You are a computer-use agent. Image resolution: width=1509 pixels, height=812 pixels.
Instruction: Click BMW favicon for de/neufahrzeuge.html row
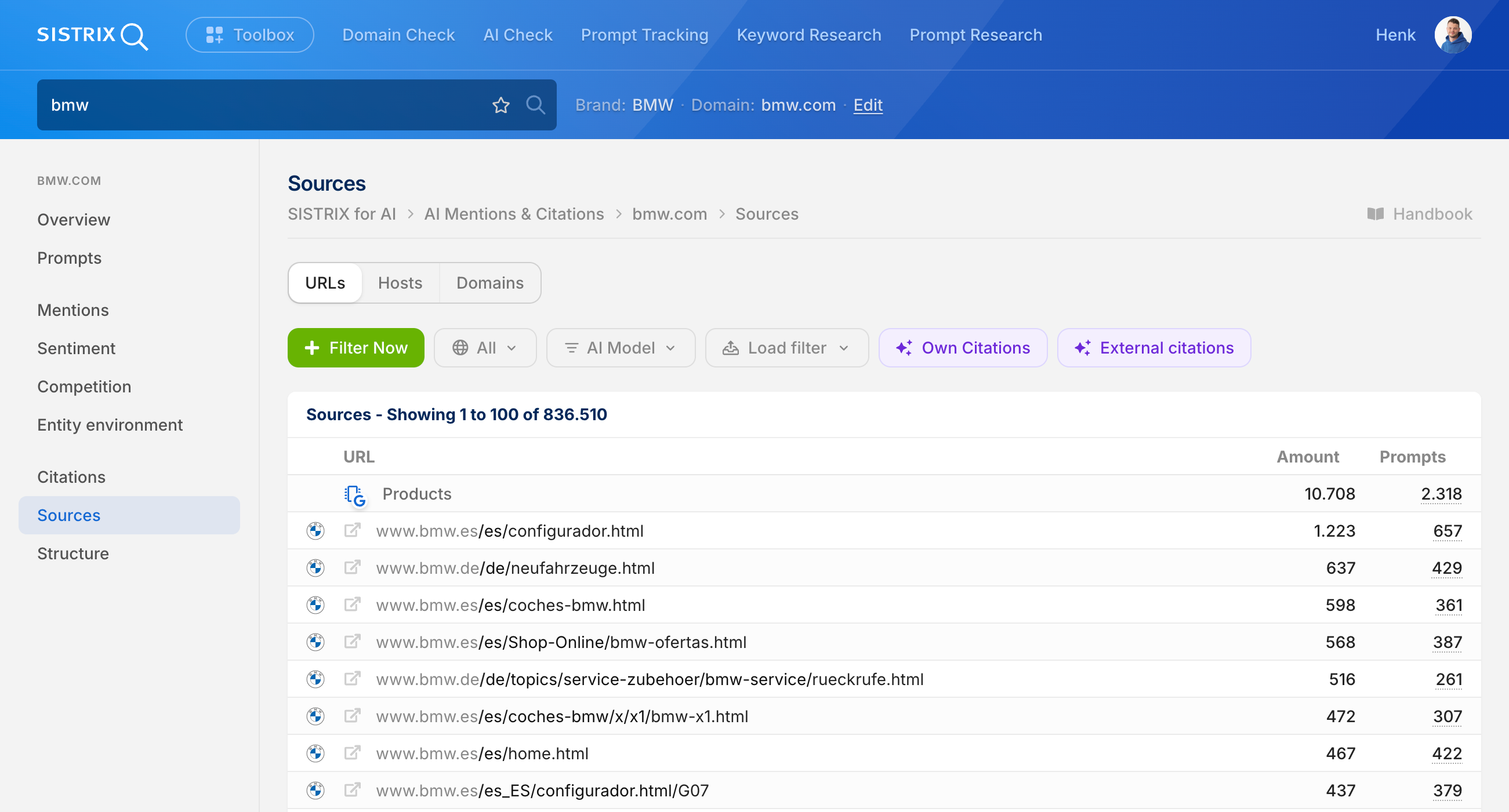pyautogui.click(x=315, y=567)
